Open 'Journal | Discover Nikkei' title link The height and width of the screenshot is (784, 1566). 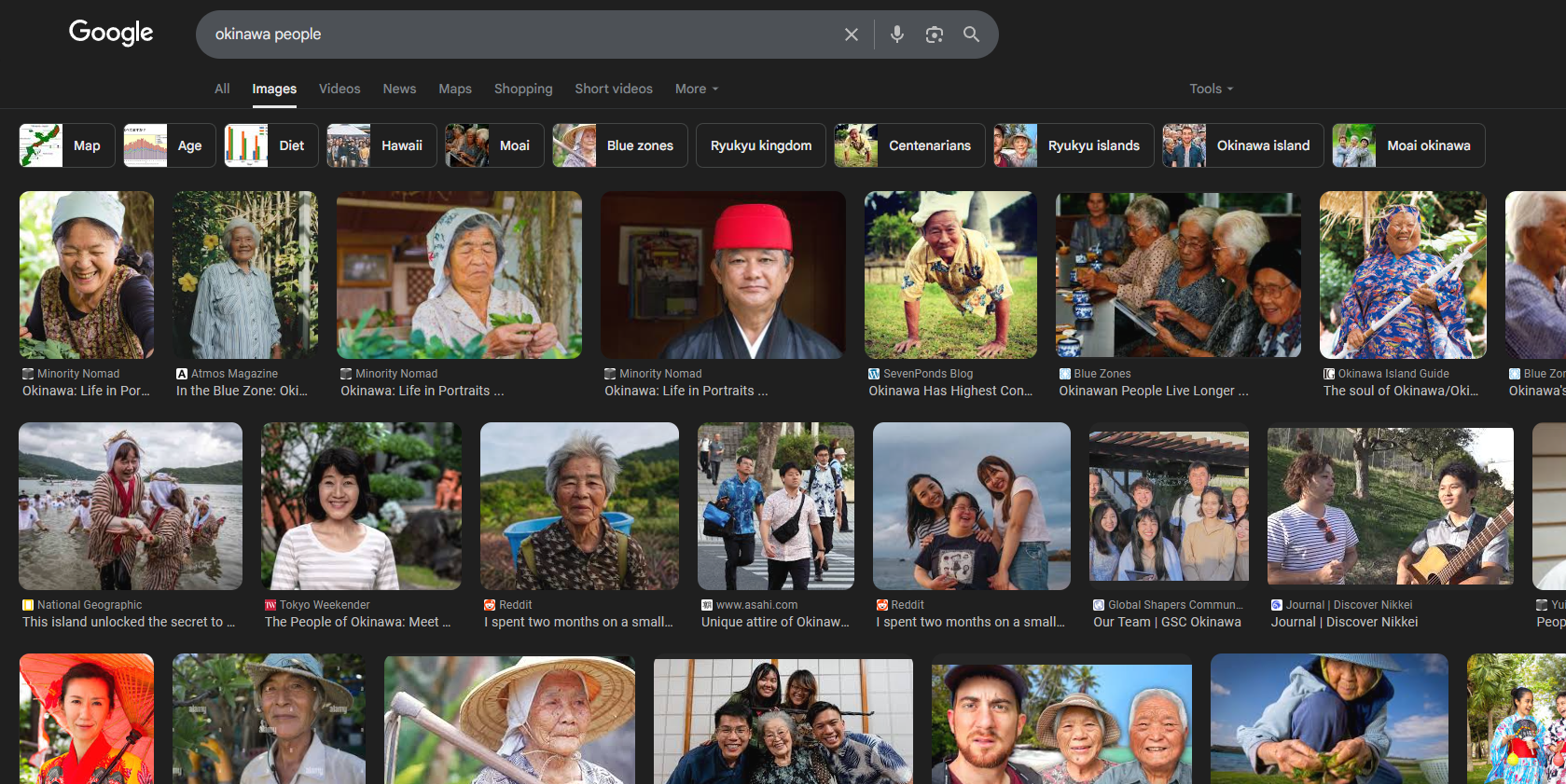(x=1344, y=622)
